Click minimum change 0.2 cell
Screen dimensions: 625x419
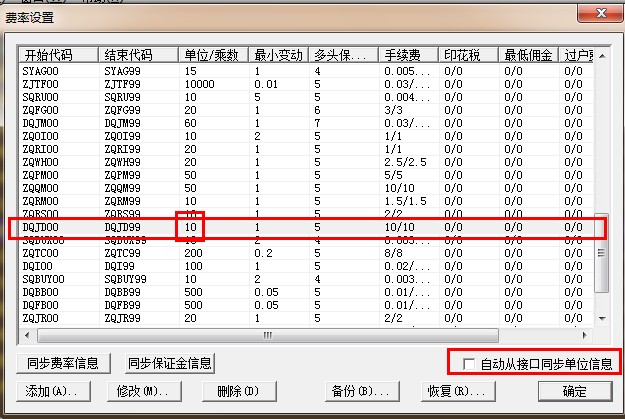[x=263, y=253]
